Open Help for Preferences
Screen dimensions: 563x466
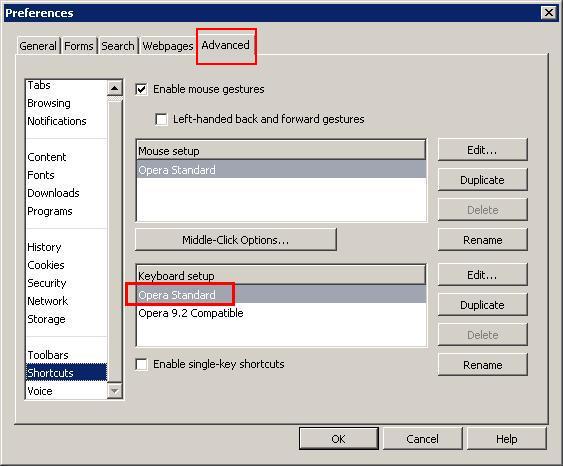coord(507,438)
